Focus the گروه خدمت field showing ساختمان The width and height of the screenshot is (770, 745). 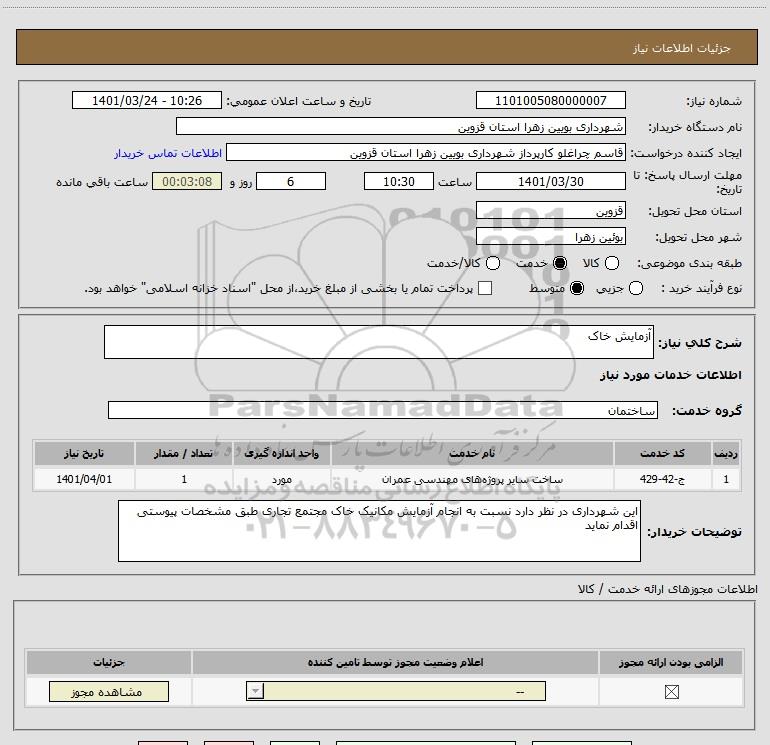coord(383,410)
